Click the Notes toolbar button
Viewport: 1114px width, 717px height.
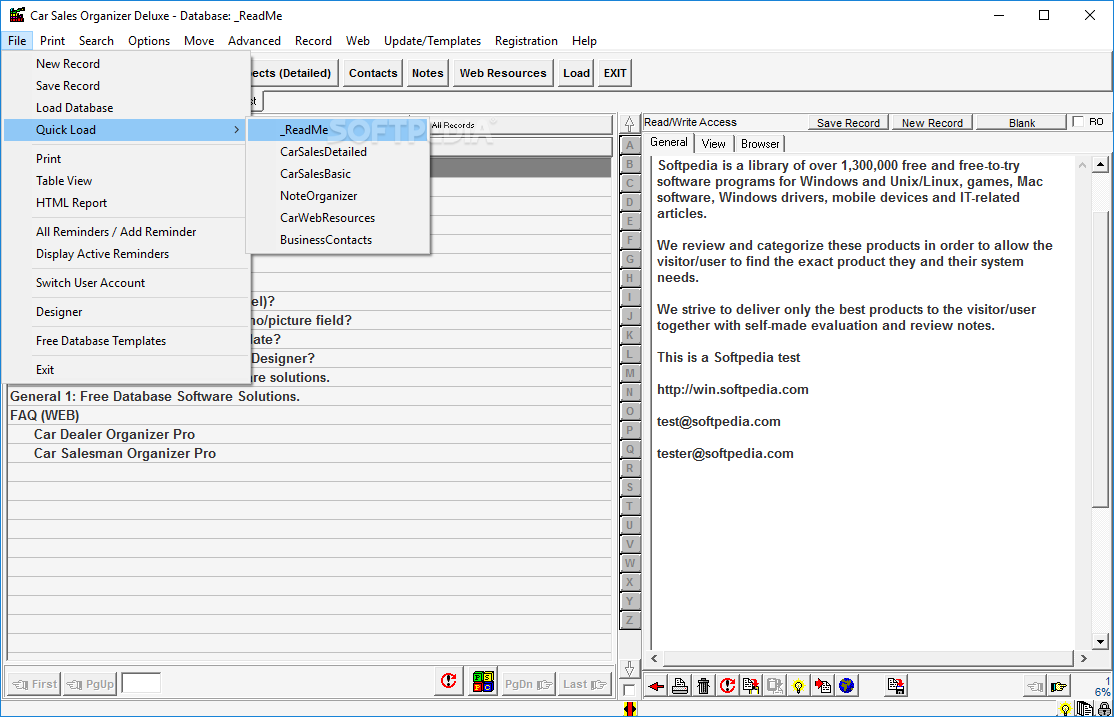coord(427,73)
